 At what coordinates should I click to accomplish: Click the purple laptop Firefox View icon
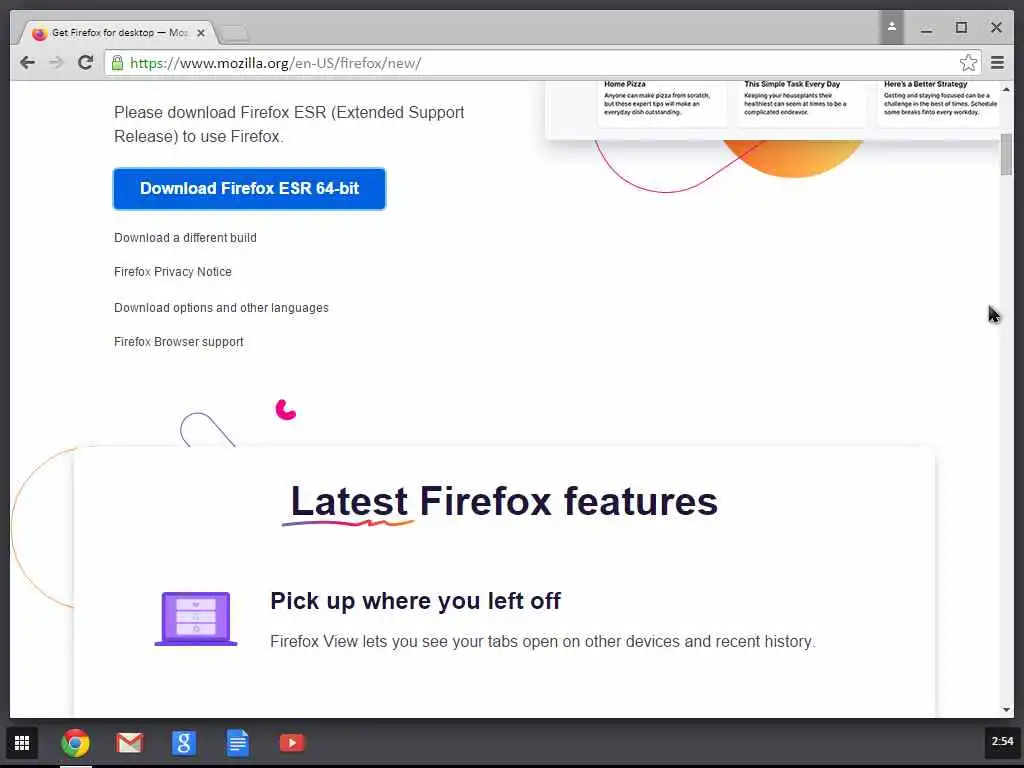point(196,618)
